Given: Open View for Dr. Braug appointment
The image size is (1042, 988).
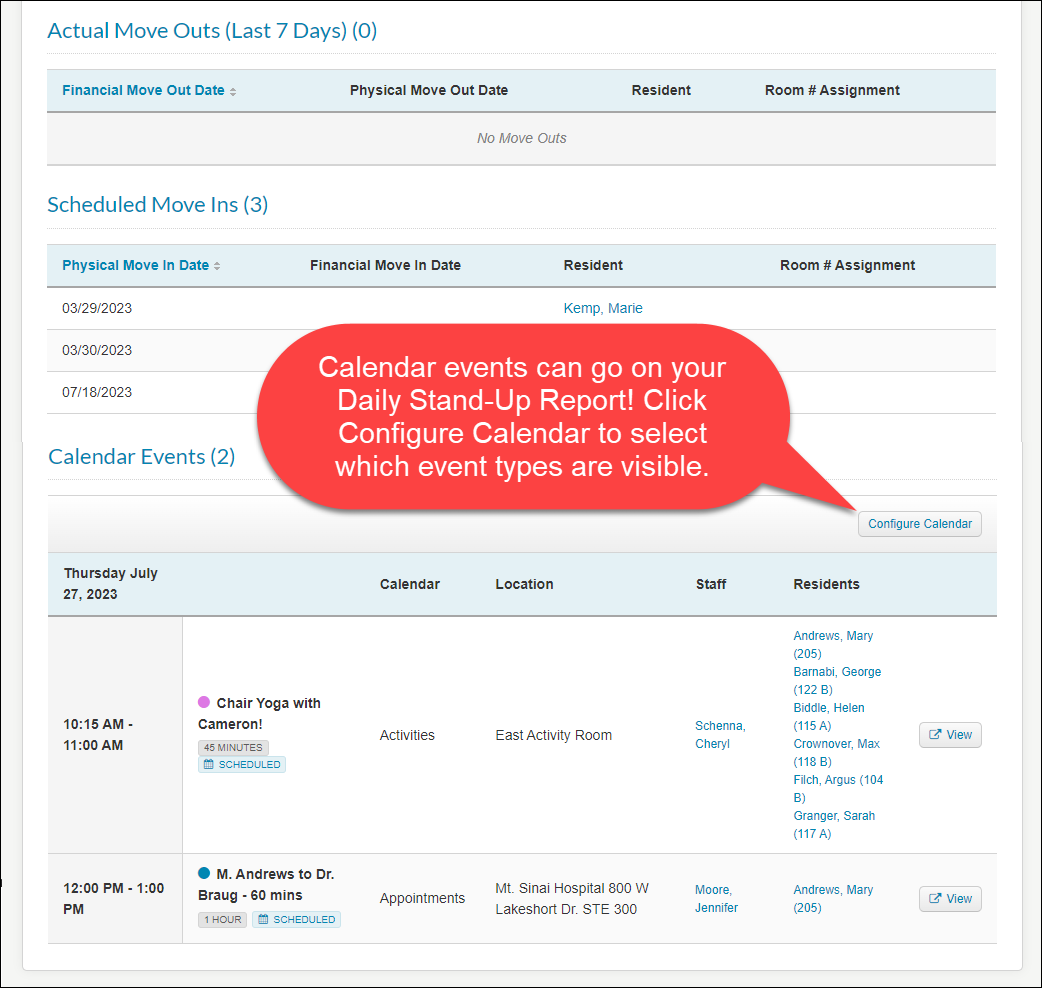Looking at the screenshot, I should 950,899.
